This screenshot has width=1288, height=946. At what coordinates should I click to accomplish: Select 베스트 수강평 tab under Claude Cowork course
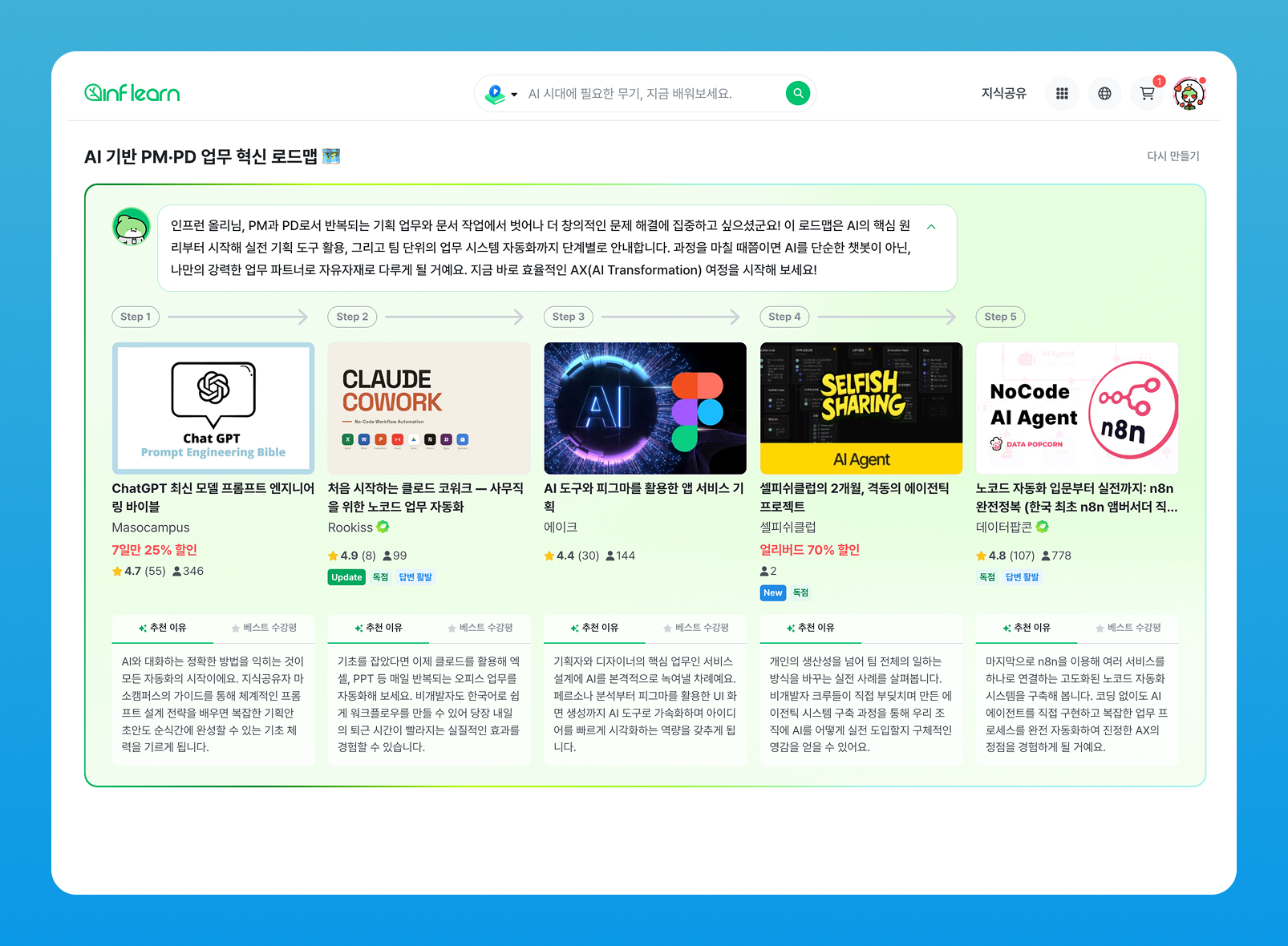(480, 628)
